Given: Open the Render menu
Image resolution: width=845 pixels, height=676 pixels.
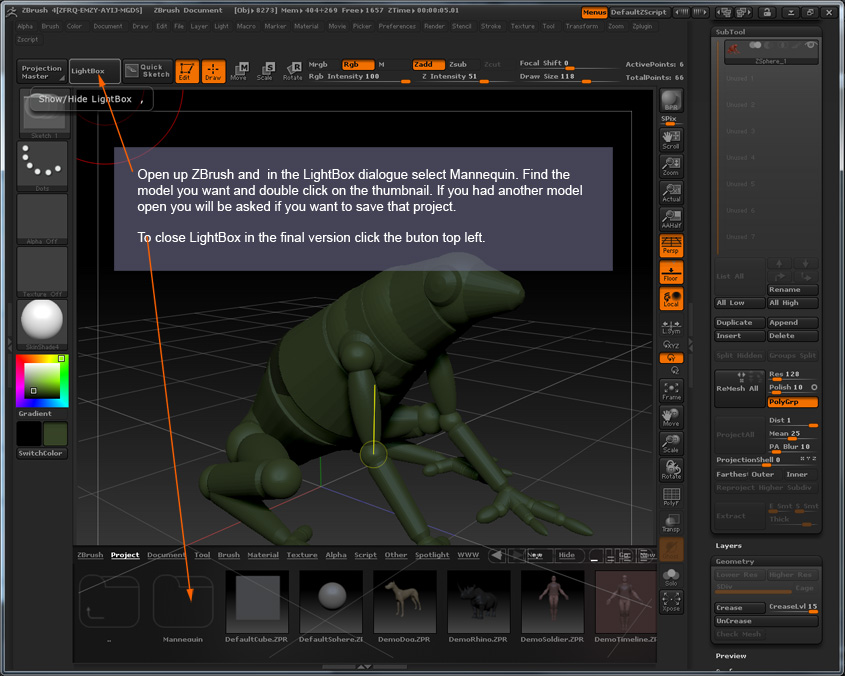Looking at the screenshot, I should [x=434, y=26].
